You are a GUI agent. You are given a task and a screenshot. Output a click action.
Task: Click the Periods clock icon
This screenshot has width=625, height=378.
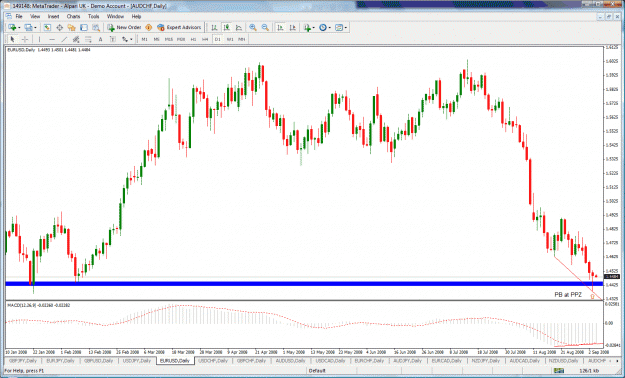[x=323, y=28]
